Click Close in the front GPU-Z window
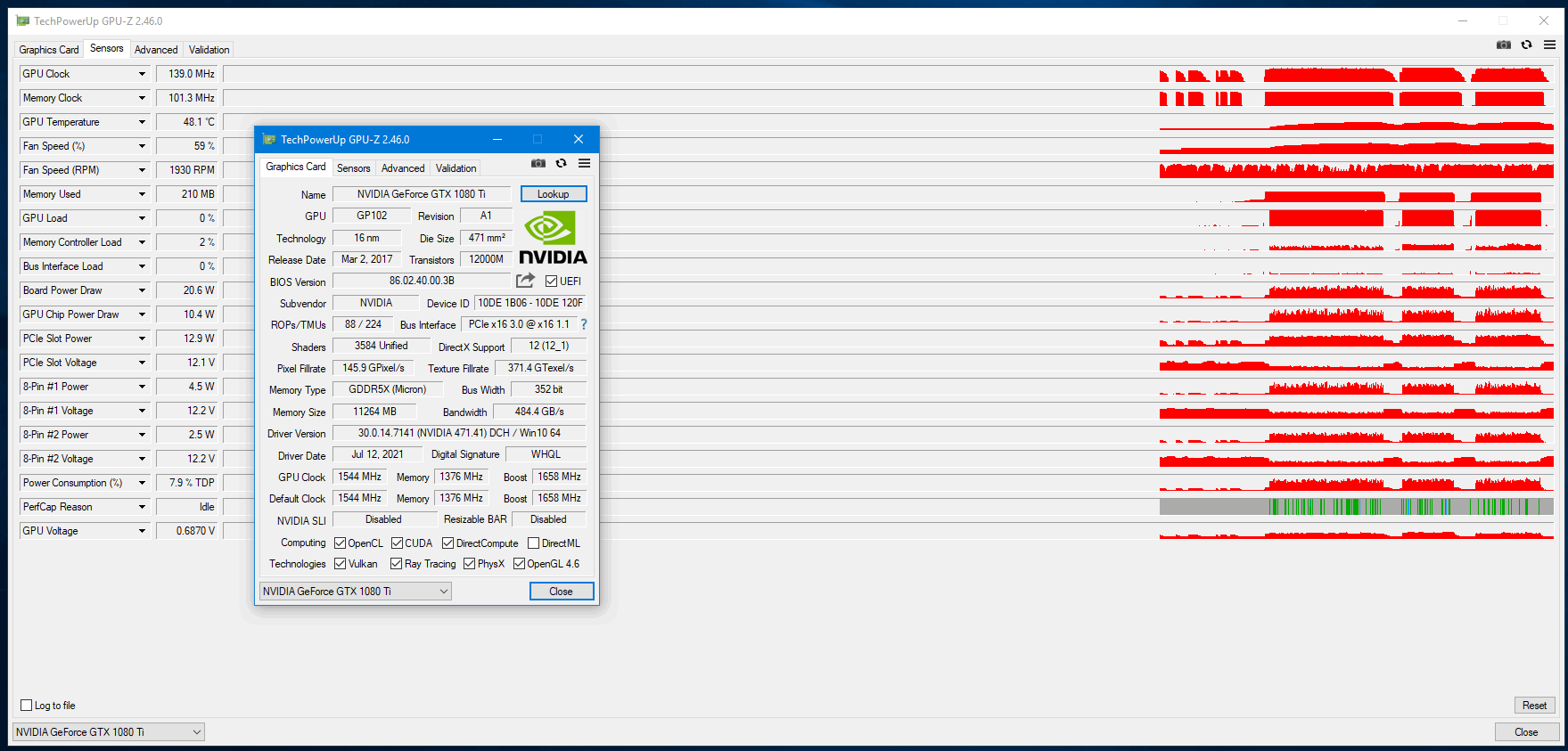1568x751 pixels. (x=562, y=592)
